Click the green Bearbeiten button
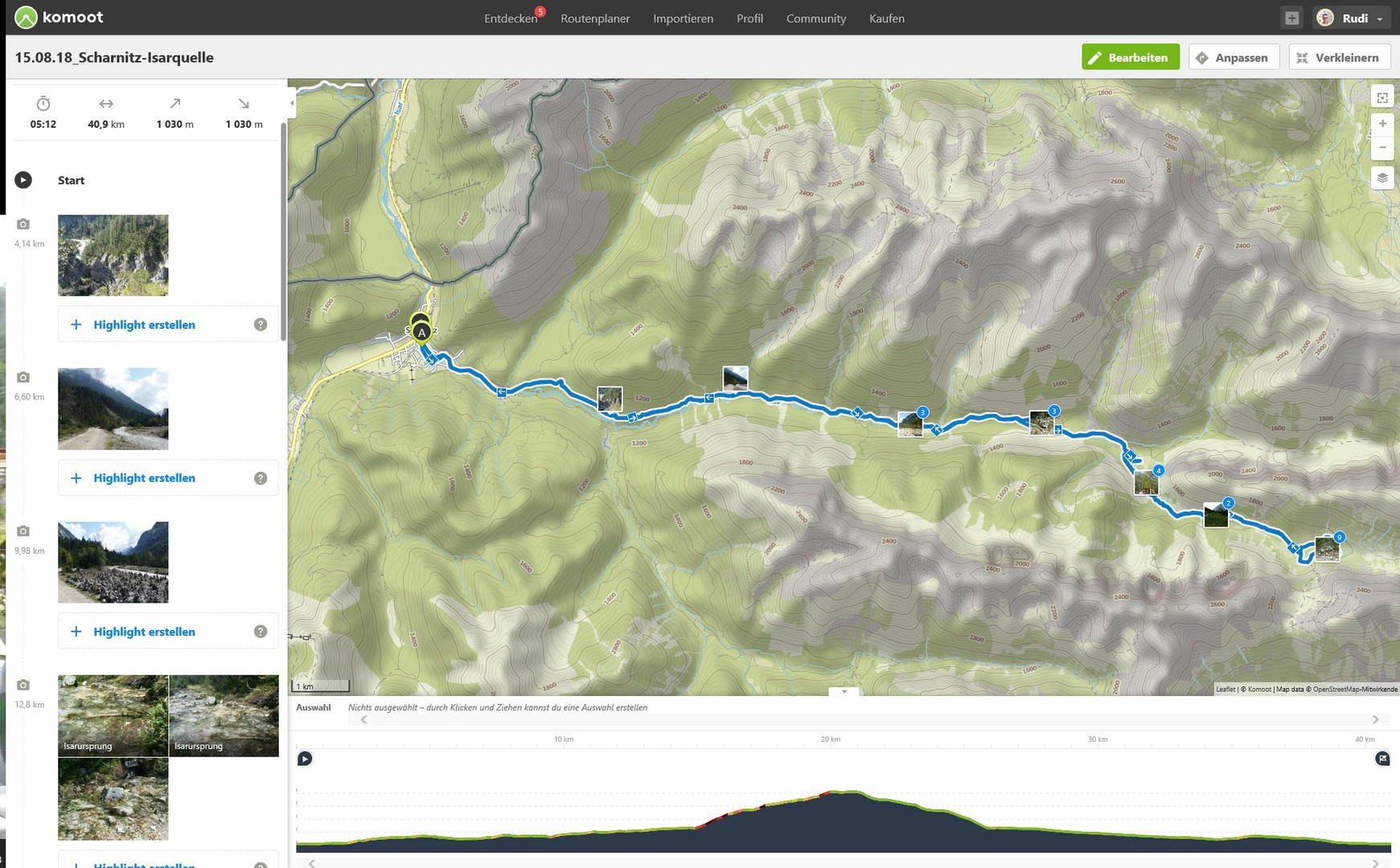The width and height of the screenshot is (1400, 868). [x=1130, y=57]
